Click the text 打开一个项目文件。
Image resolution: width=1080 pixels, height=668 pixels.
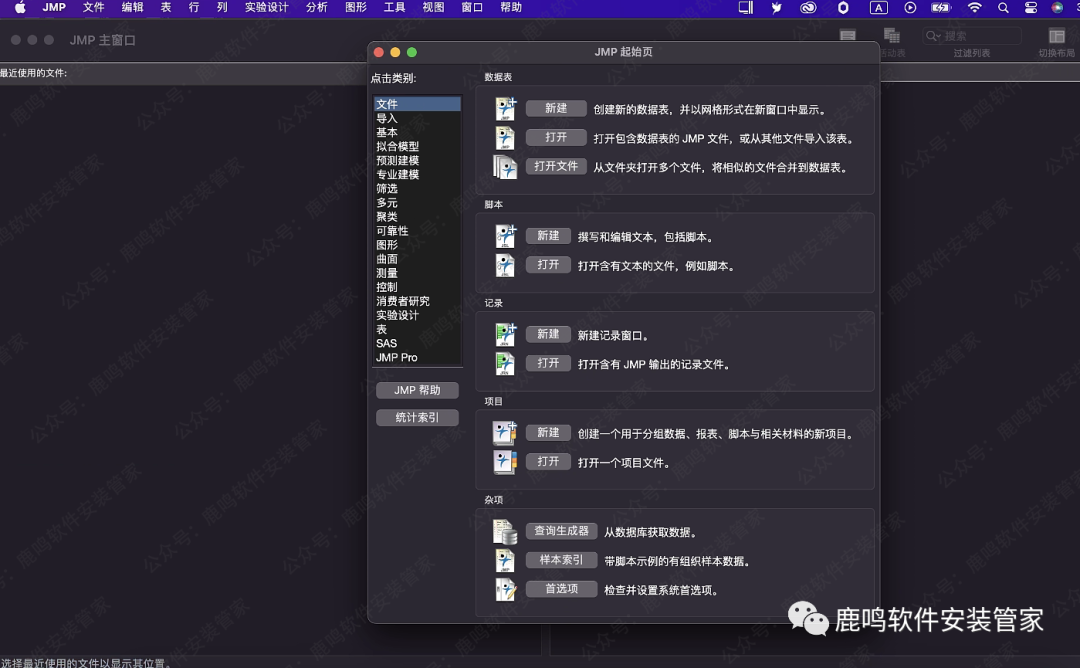pos(624,463)
